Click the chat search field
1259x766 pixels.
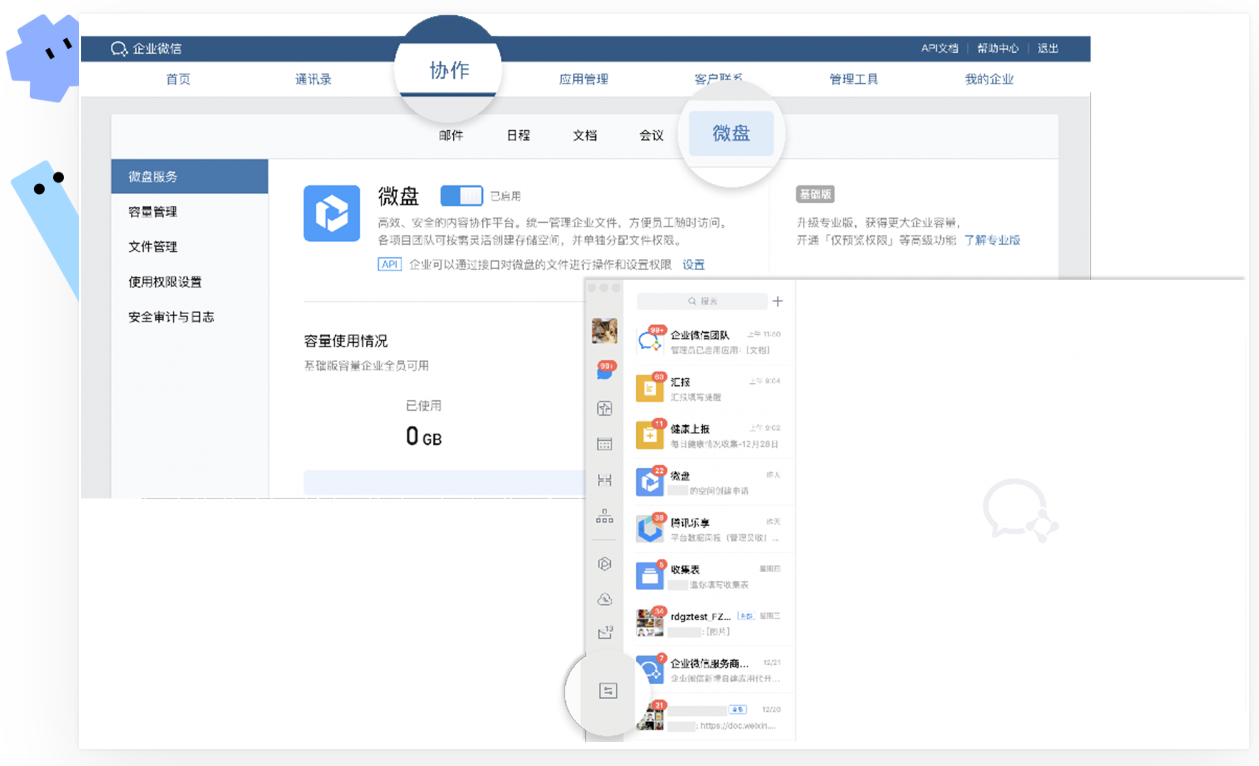pos(702,301)
